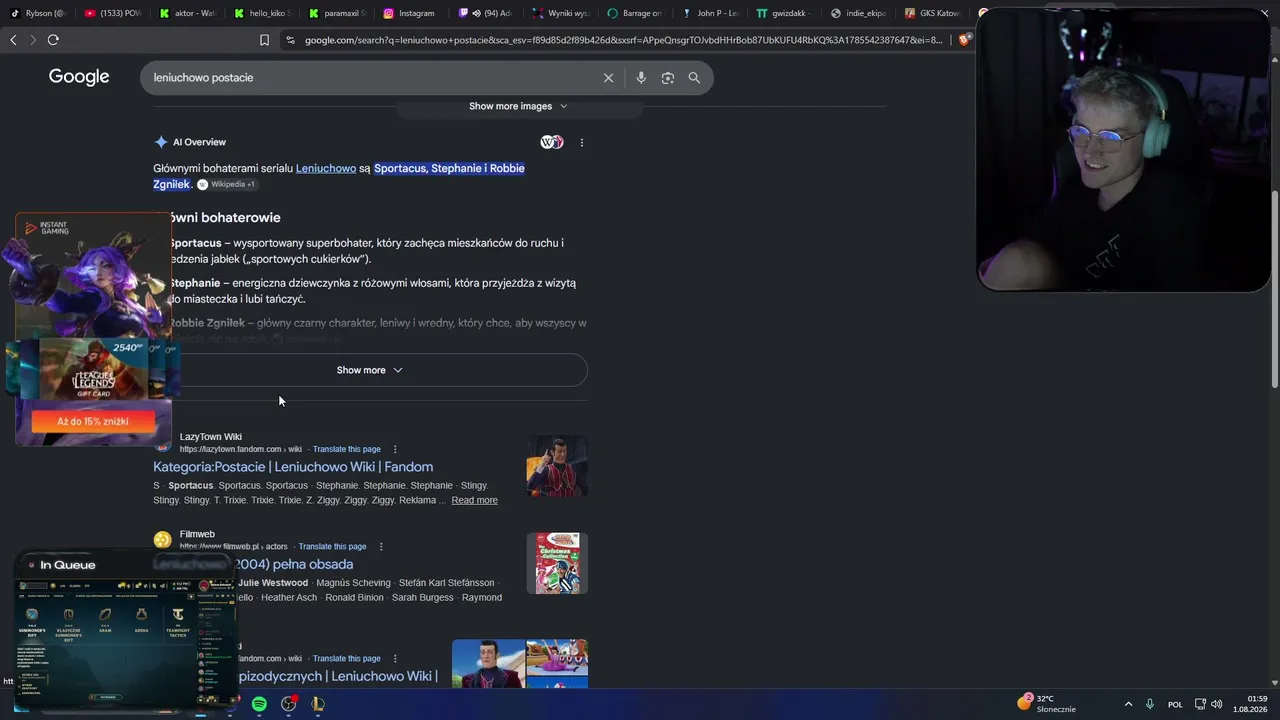Image resolution: width=1280 pixels, height=720 pixels.
Task: Search by image with Google Lens
Action: tap(668, 78)
